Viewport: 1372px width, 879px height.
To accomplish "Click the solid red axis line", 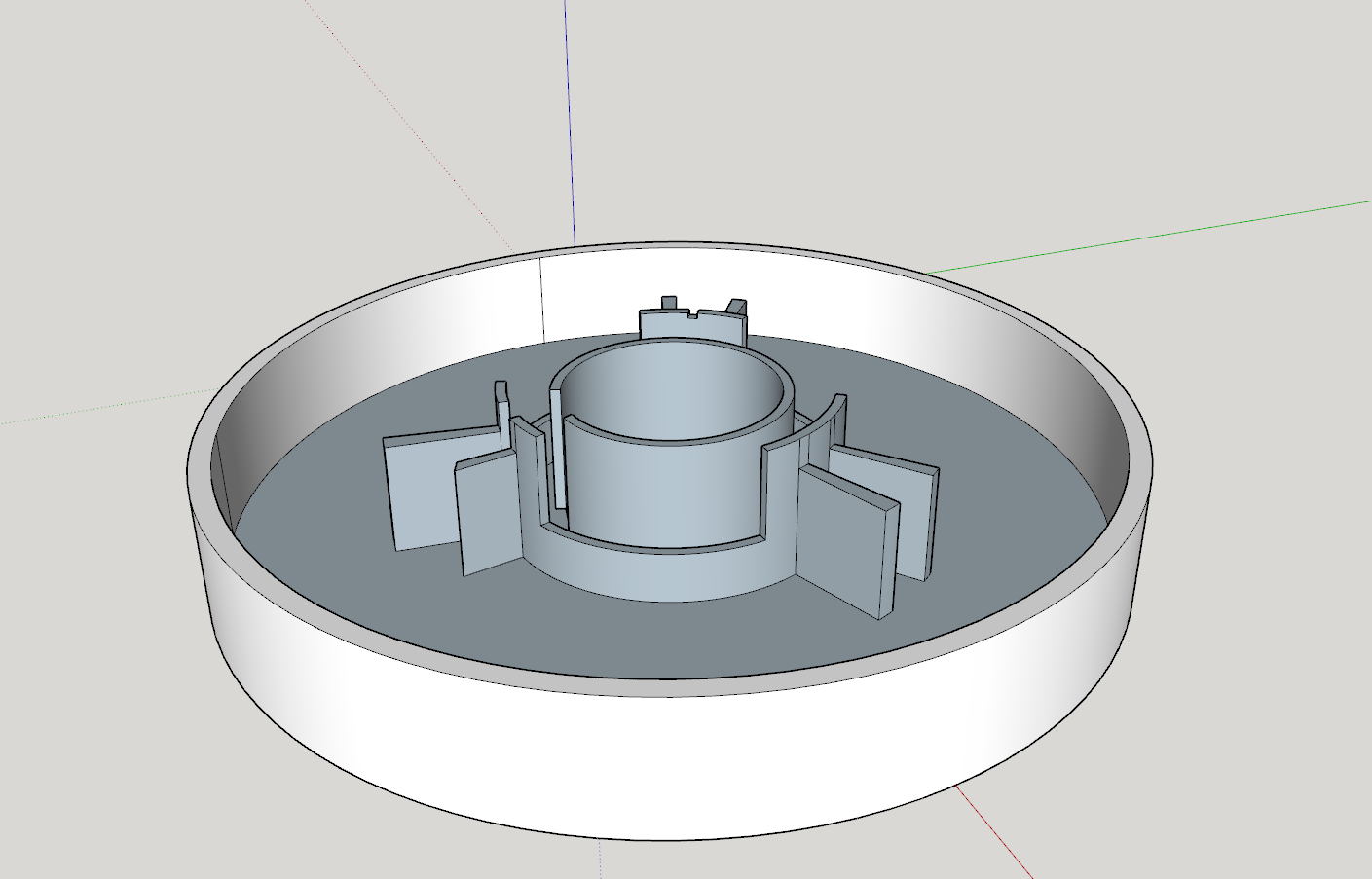I will [x=993, y=831].
